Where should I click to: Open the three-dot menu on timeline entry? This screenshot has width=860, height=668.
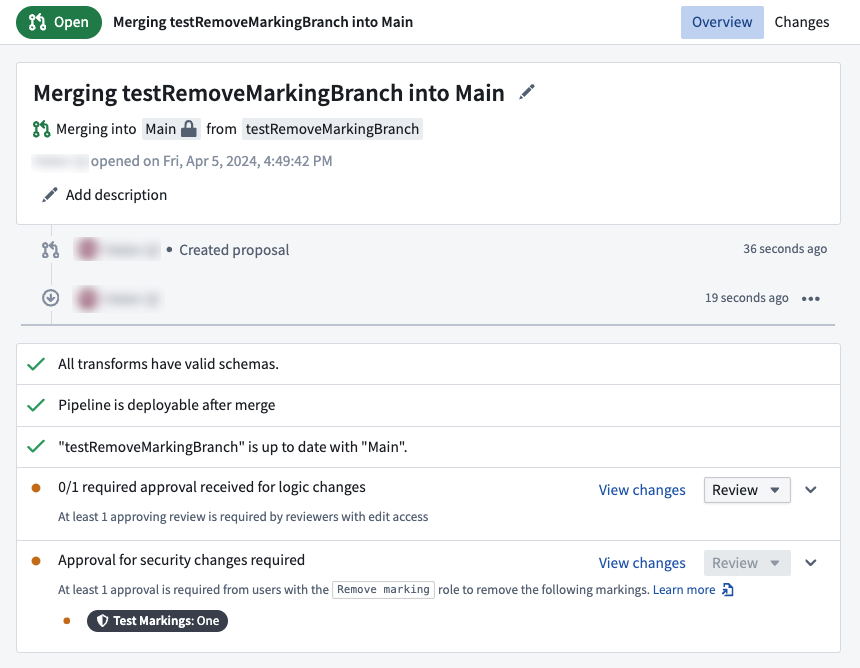pyautogui.click(x=811, y=298)
